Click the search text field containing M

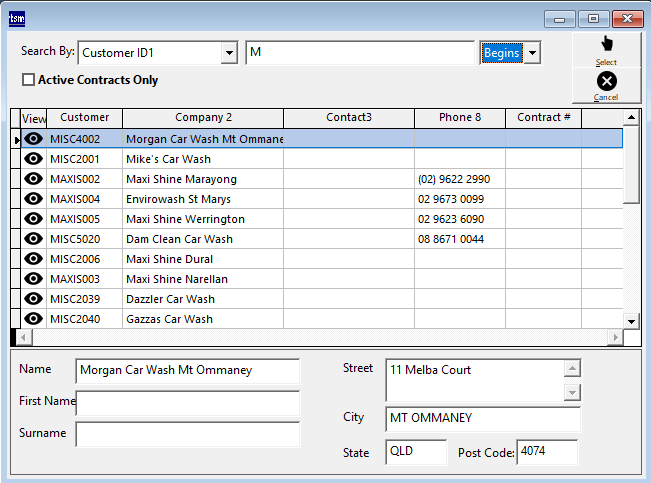359,53
